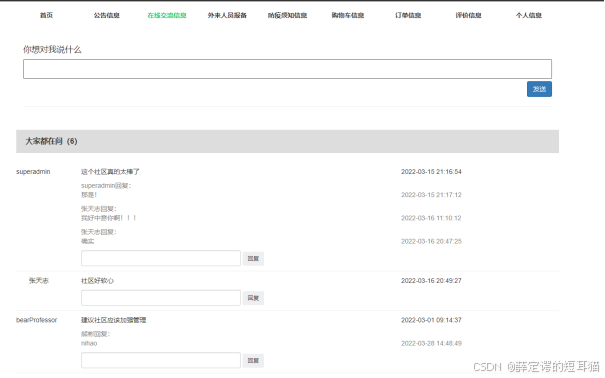
Task: Go to 个人信息 page
Action: pyautogui.click(x=529, y=15)
